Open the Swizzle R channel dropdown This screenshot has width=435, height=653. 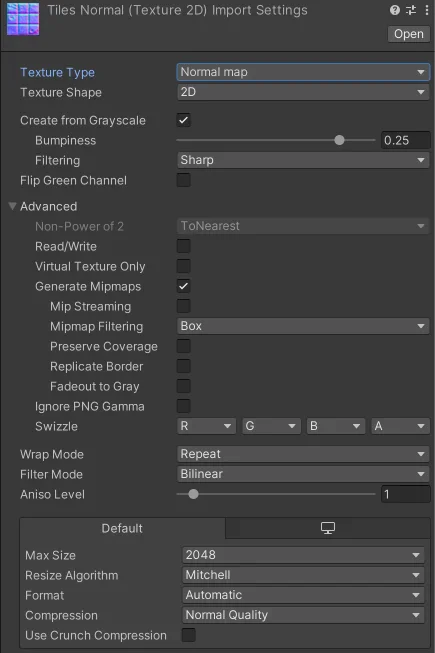(206, 426)
